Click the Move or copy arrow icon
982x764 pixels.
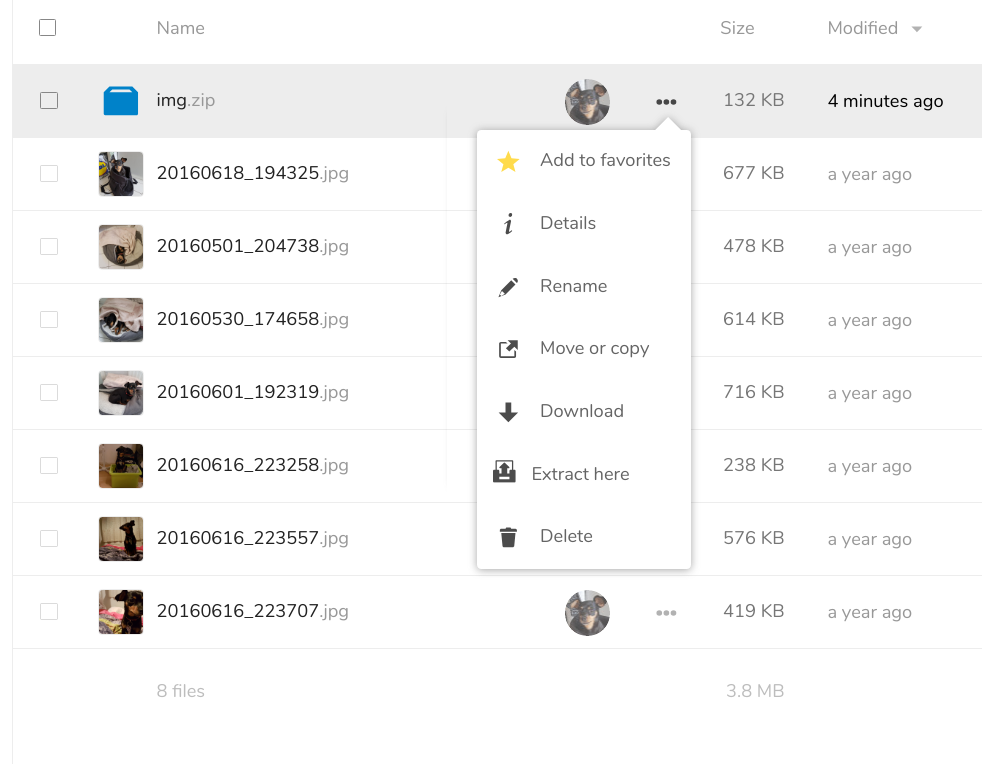click(x=508, y=349)
